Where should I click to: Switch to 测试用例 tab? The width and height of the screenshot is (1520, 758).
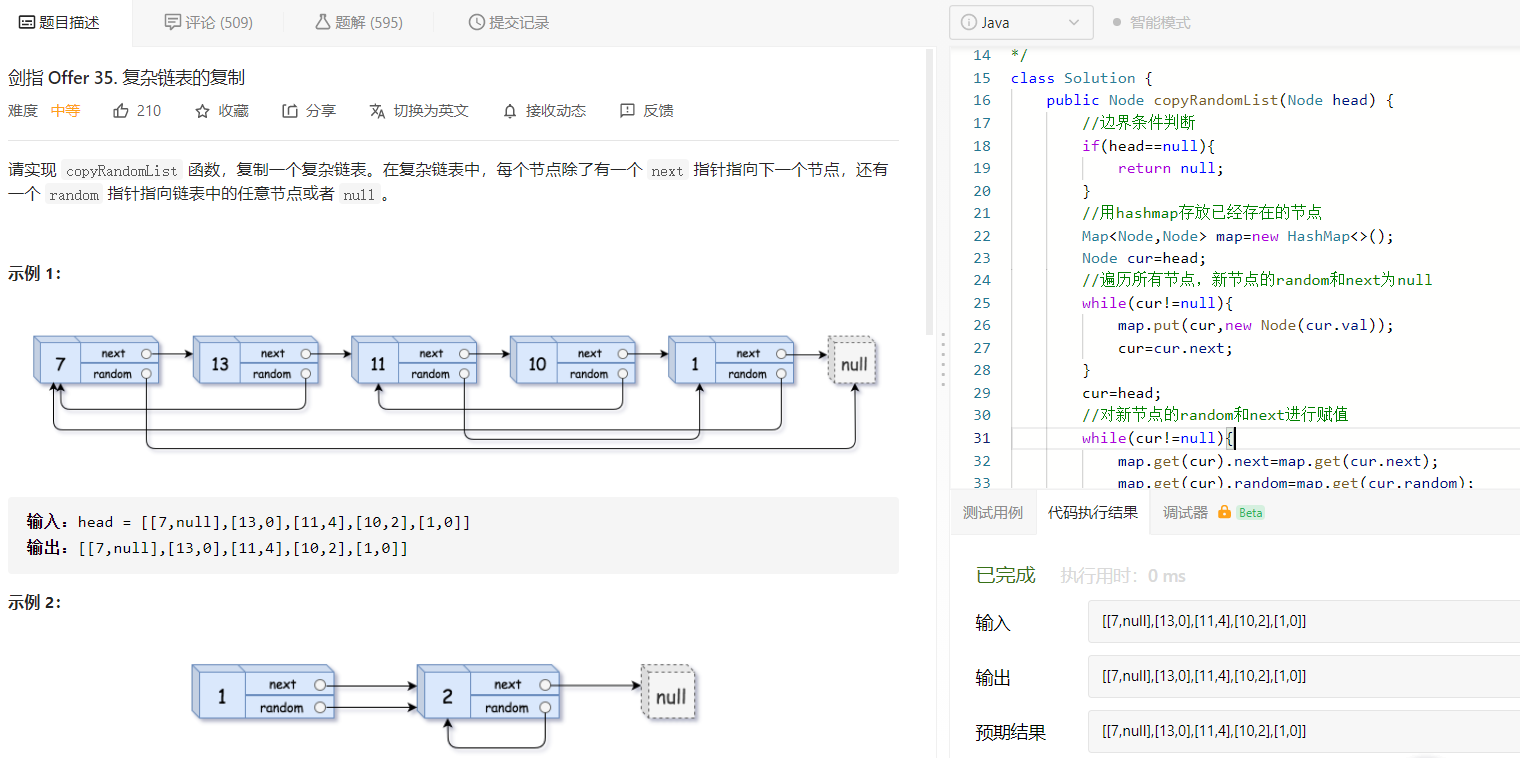993,513
